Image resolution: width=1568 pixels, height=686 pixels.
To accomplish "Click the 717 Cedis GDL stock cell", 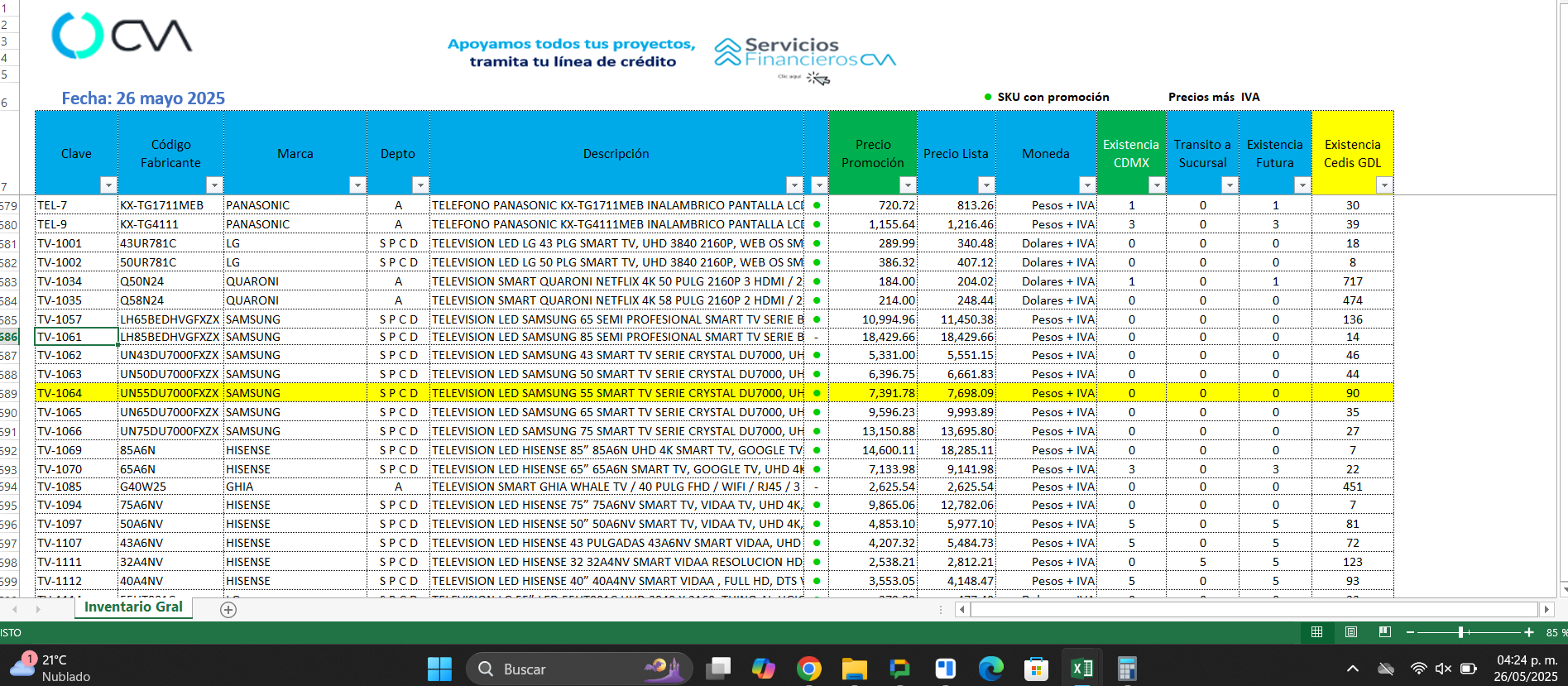I will tap(1353, 281).
